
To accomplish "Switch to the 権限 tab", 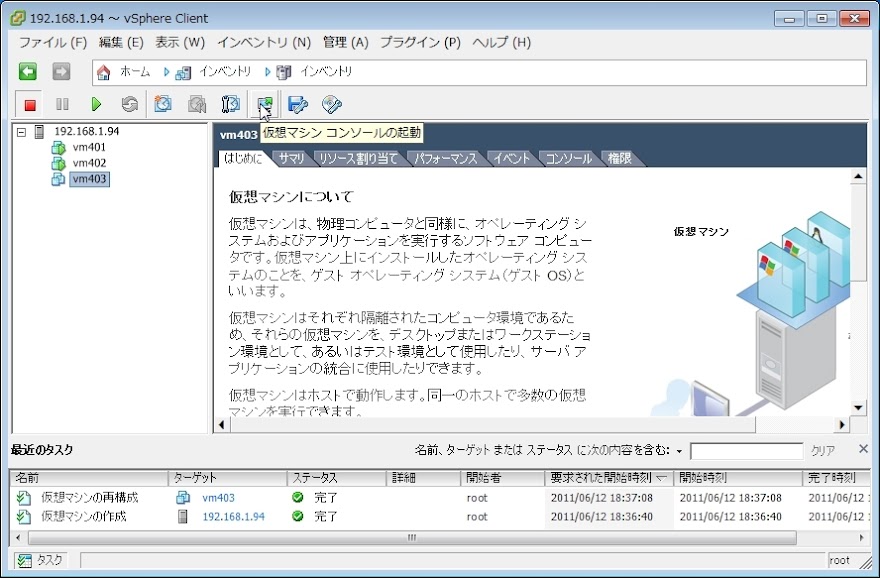I will 620,159.
